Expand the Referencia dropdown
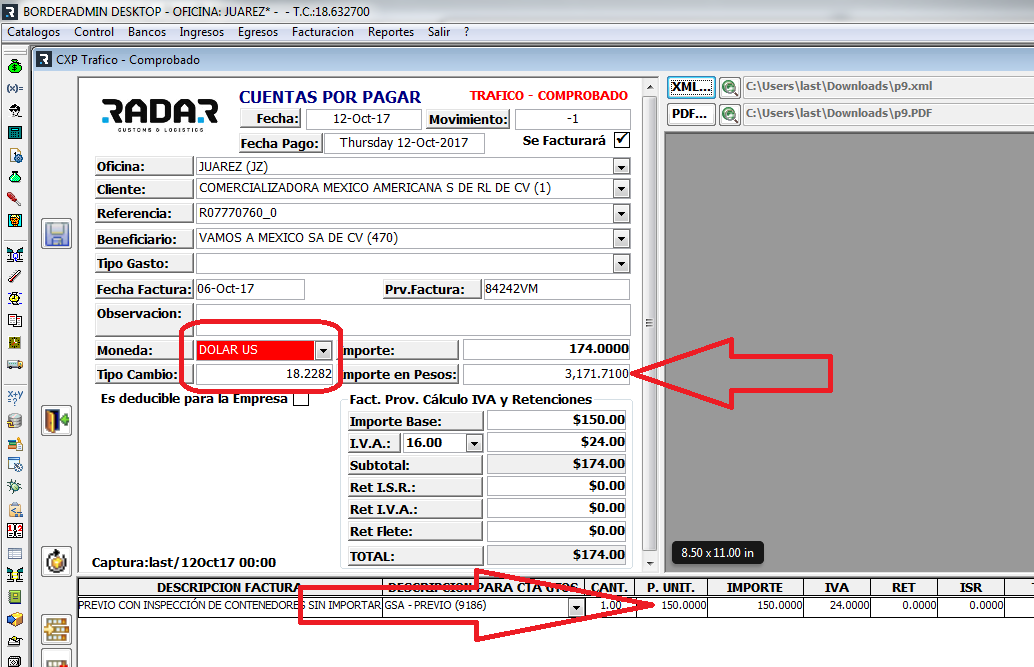The height and width of the screenshot is (667, 1034). 621,214
